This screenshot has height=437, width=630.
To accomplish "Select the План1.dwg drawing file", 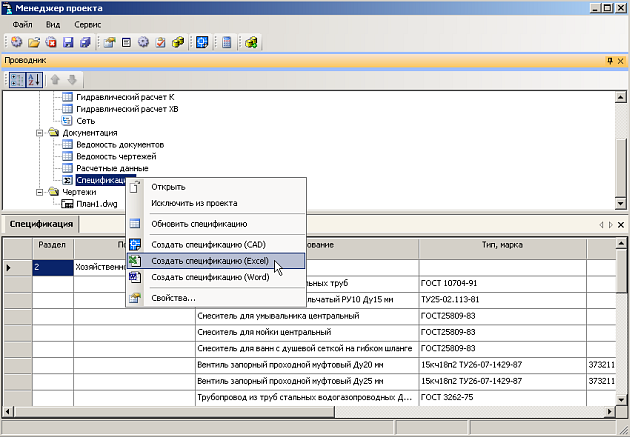I will click(x=97, y=204).
